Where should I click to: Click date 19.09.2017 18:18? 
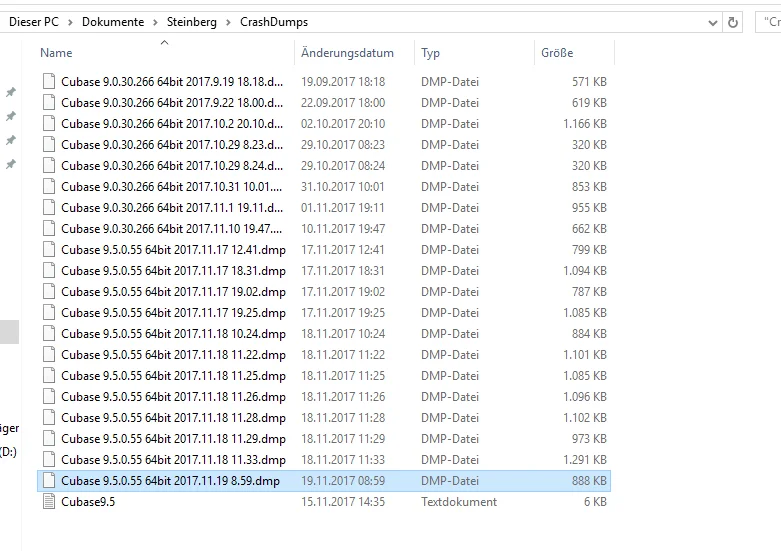(343, 82)
